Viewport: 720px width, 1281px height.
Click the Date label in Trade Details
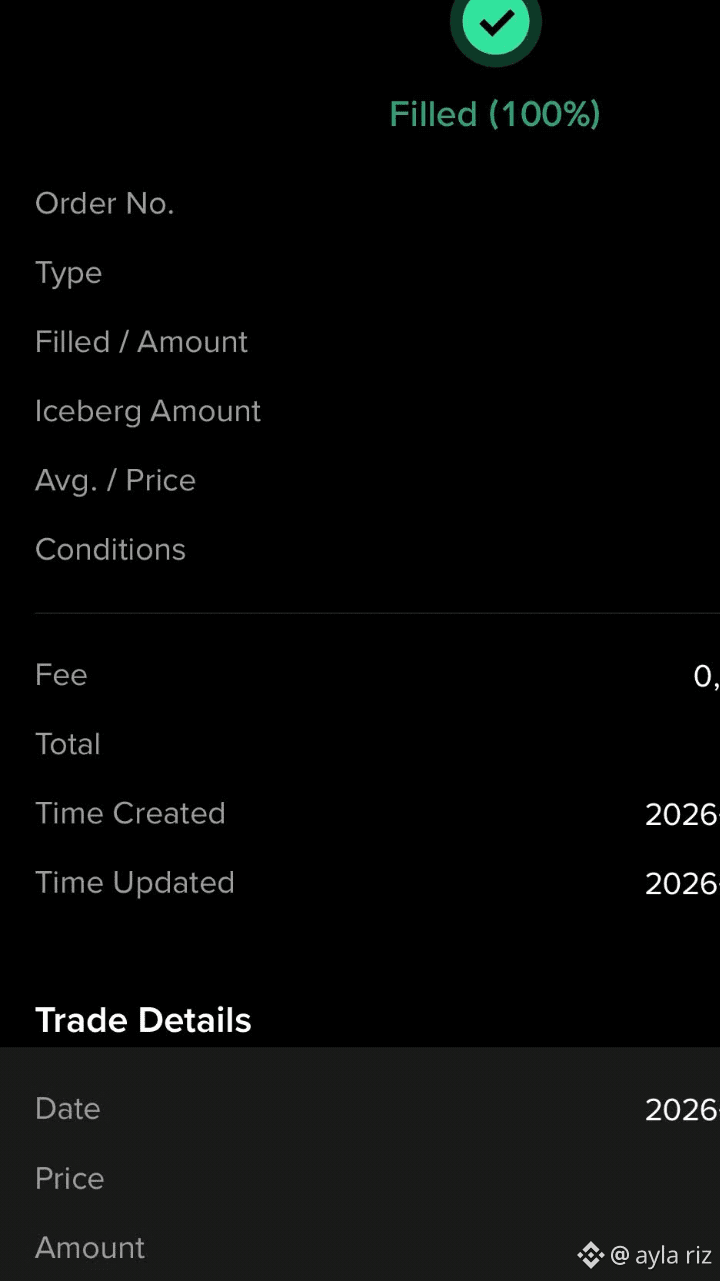point(68,1109)
